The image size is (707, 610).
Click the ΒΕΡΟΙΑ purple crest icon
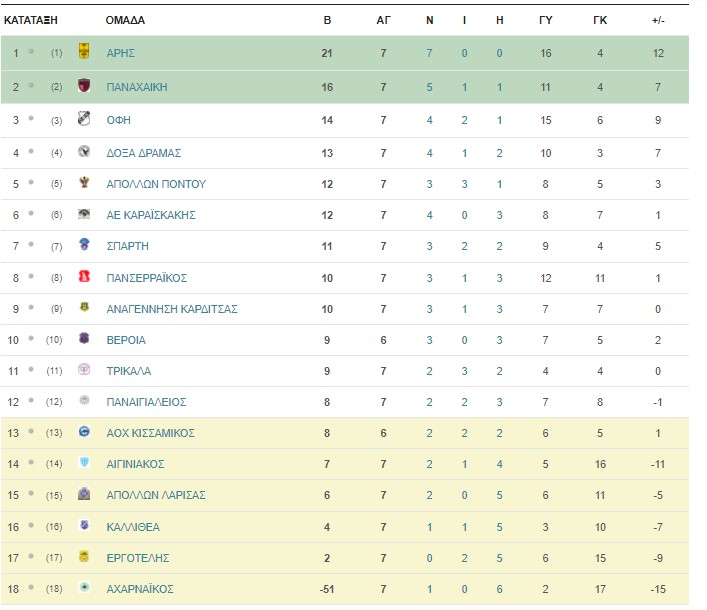click(84, 338)
